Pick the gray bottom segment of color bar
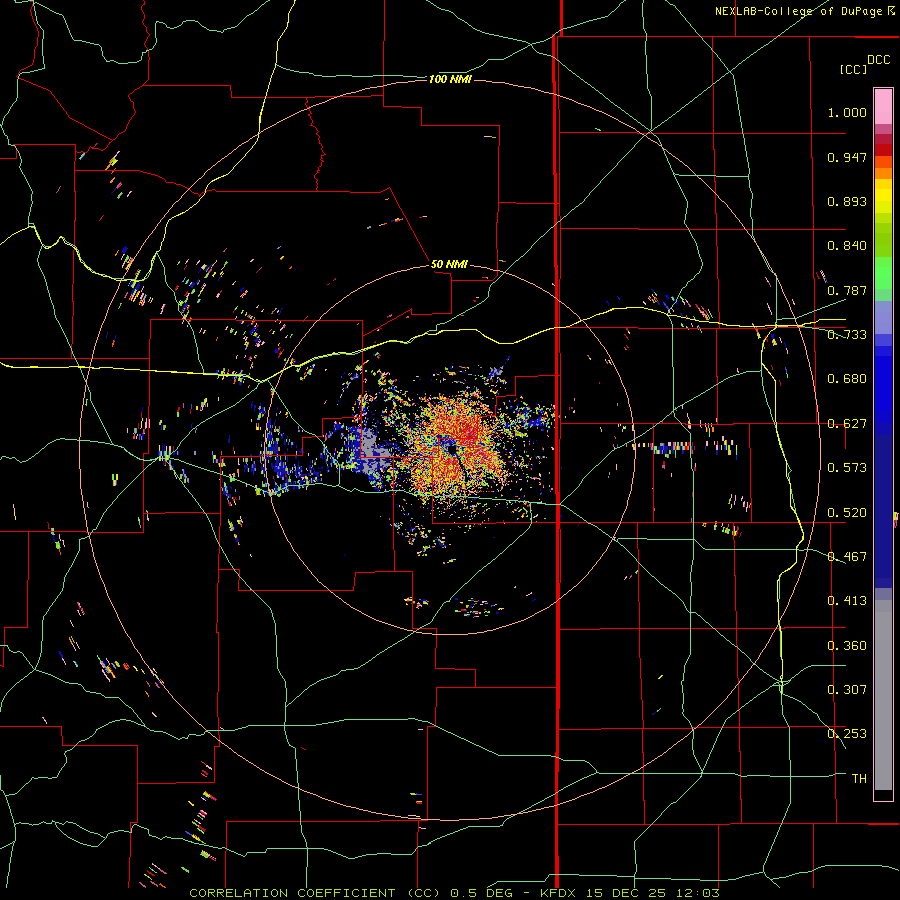Screen dimensions: 900x900 (883, 695)
